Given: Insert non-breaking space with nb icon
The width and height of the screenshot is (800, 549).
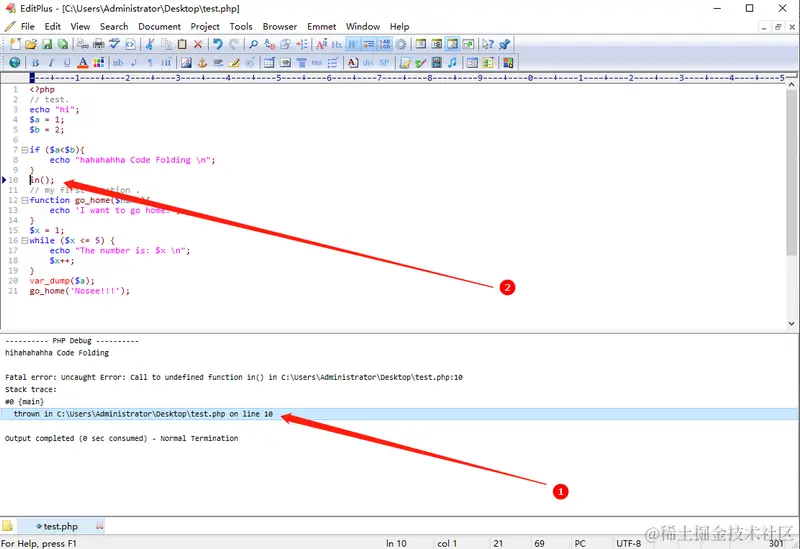Looking at the screenshot, I should [x=118, y=62].
